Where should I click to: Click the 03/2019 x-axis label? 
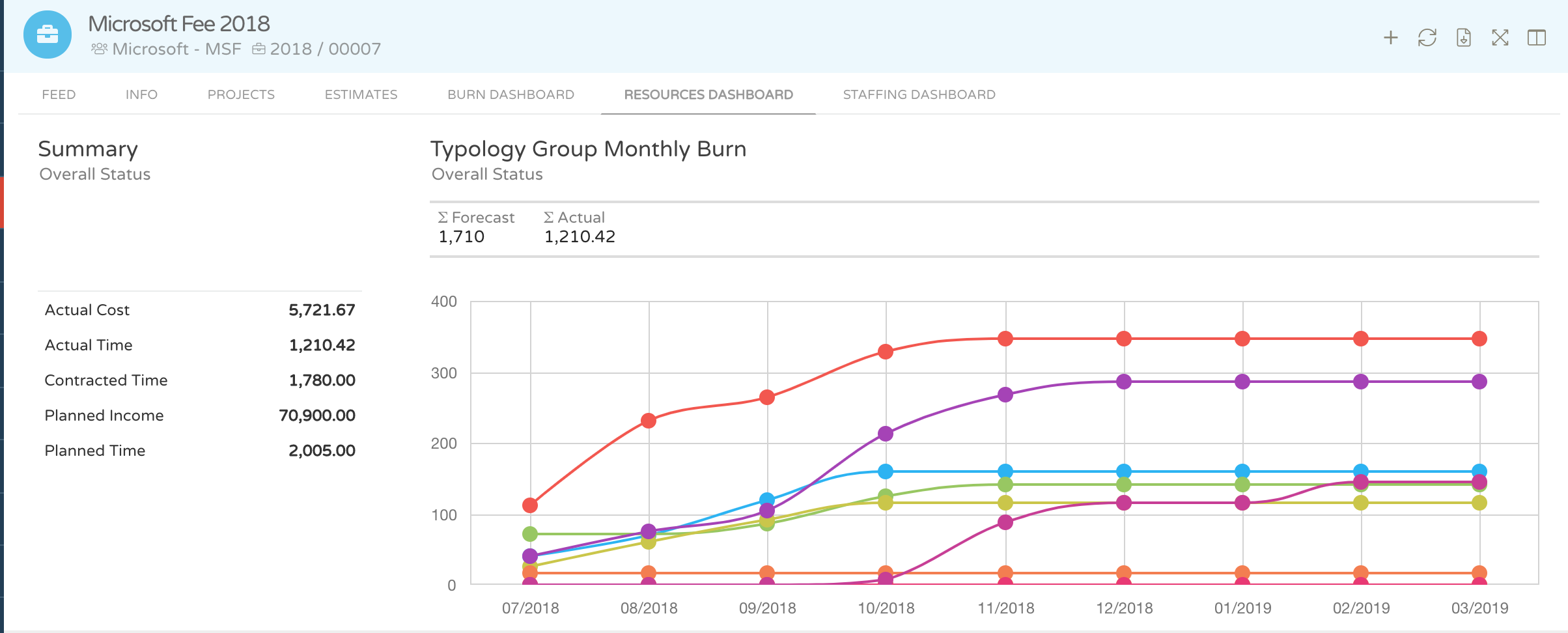(1479, 608)
